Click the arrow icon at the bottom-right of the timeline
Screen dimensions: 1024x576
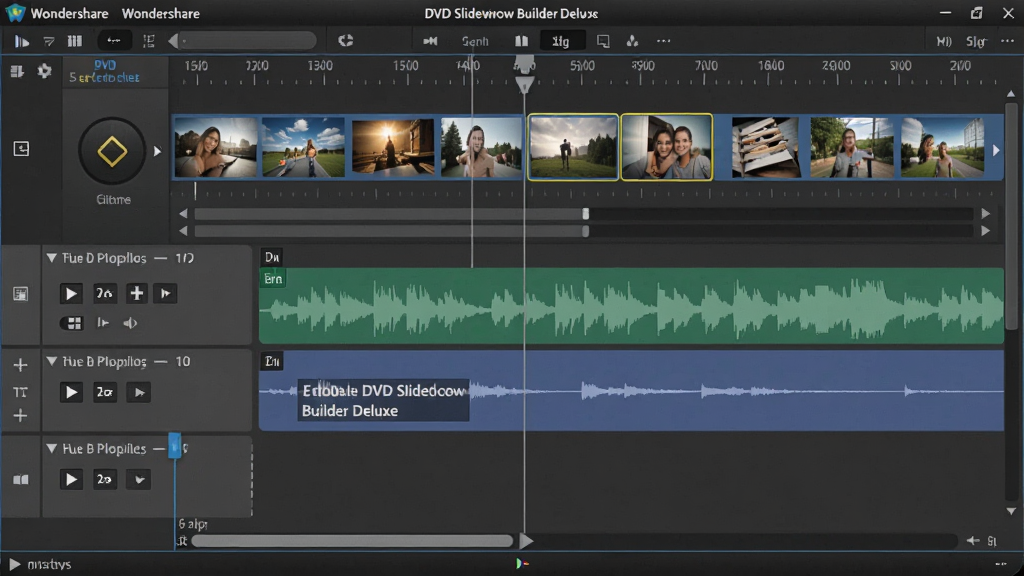point(973,541)
